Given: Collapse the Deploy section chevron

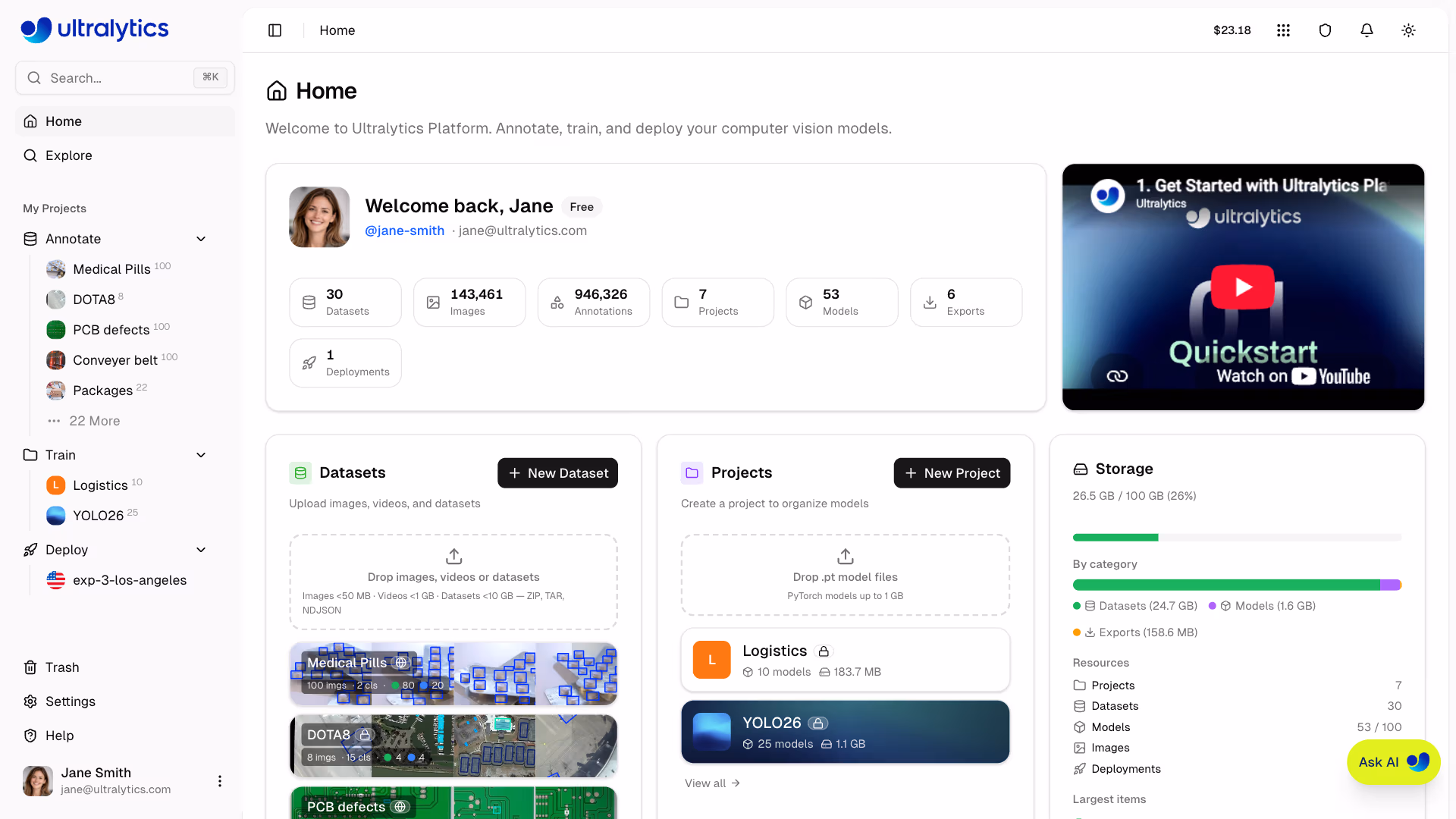Looking at the screenshot, I should tap(201, 550).
